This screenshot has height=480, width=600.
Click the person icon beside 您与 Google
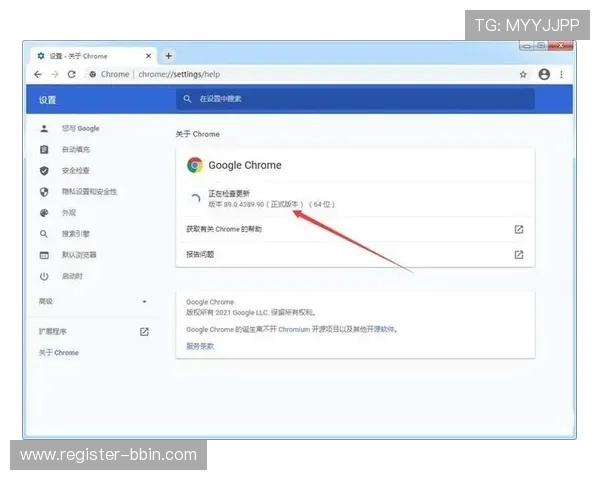coord(44,129)
